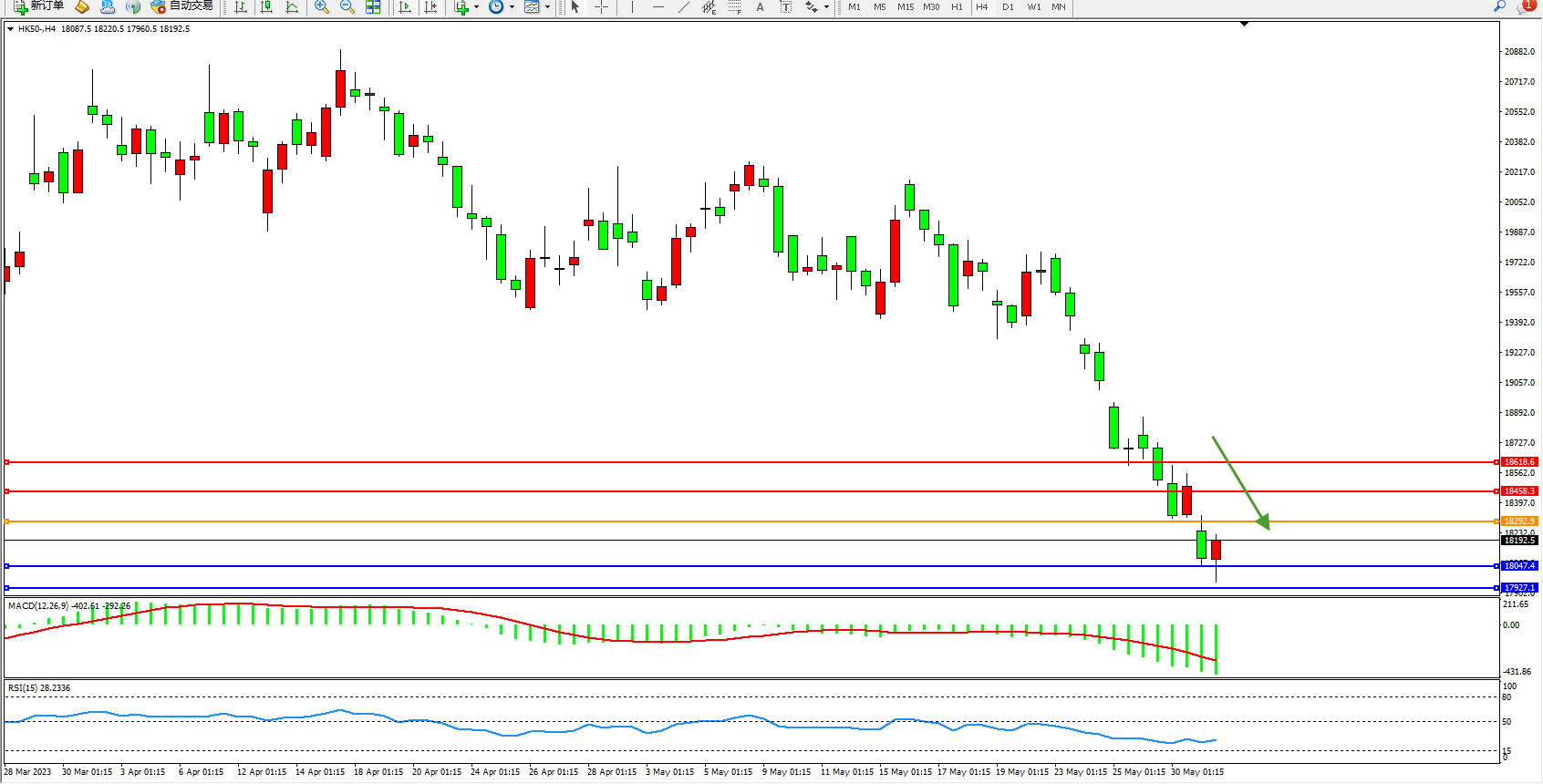
Task: Select the trendline drawing tool
Action: pyautogui.click(x=684, y=7)
